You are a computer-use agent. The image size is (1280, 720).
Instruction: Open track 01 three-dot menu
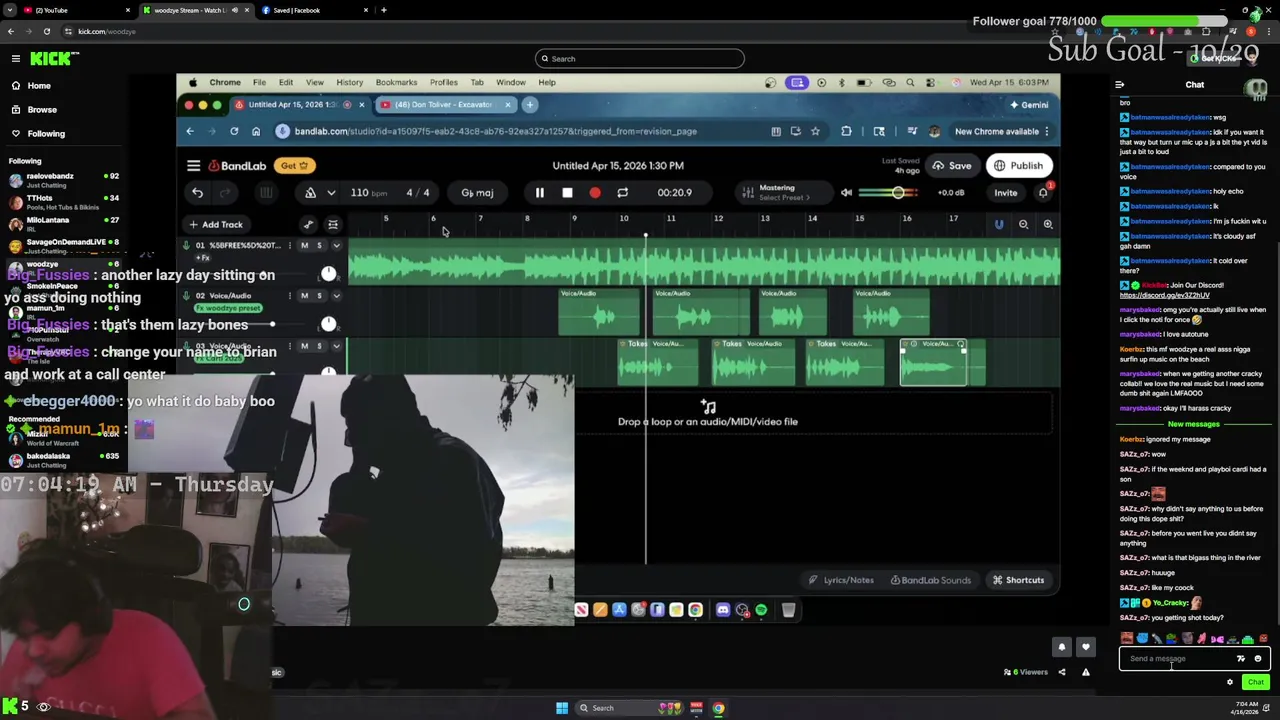point(290,246)
